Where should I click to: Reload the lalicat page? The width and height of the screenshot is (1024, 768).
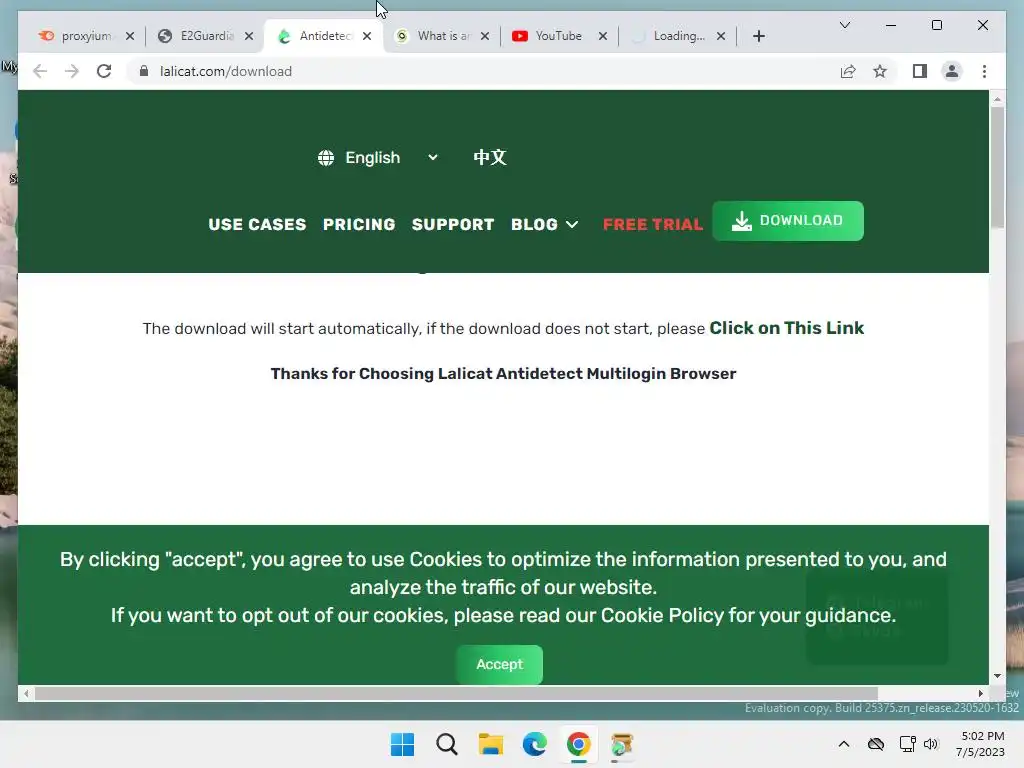coord(104,71)
